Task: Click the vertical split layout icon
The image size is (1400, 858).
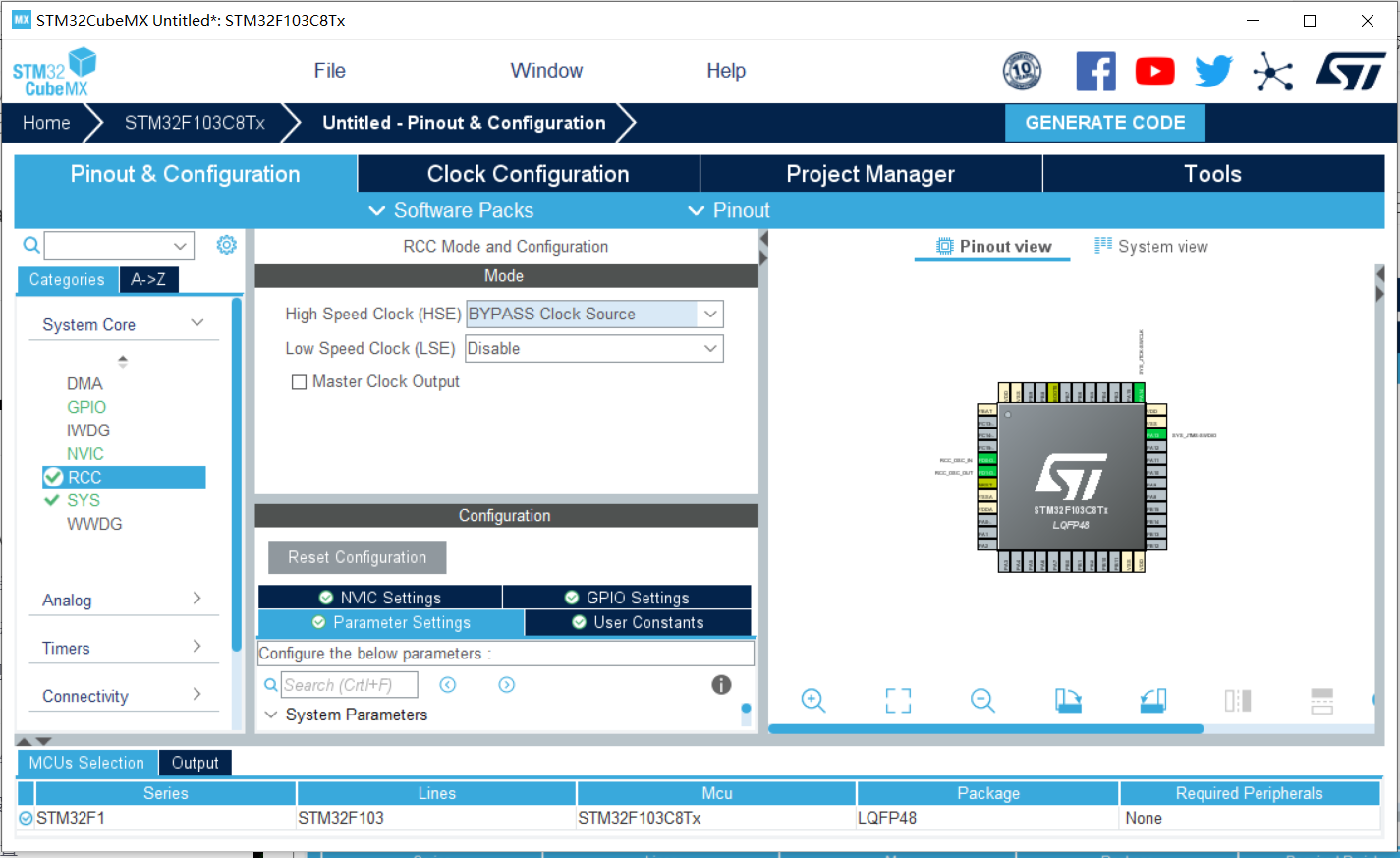Action: click(x=1238, y=700)
